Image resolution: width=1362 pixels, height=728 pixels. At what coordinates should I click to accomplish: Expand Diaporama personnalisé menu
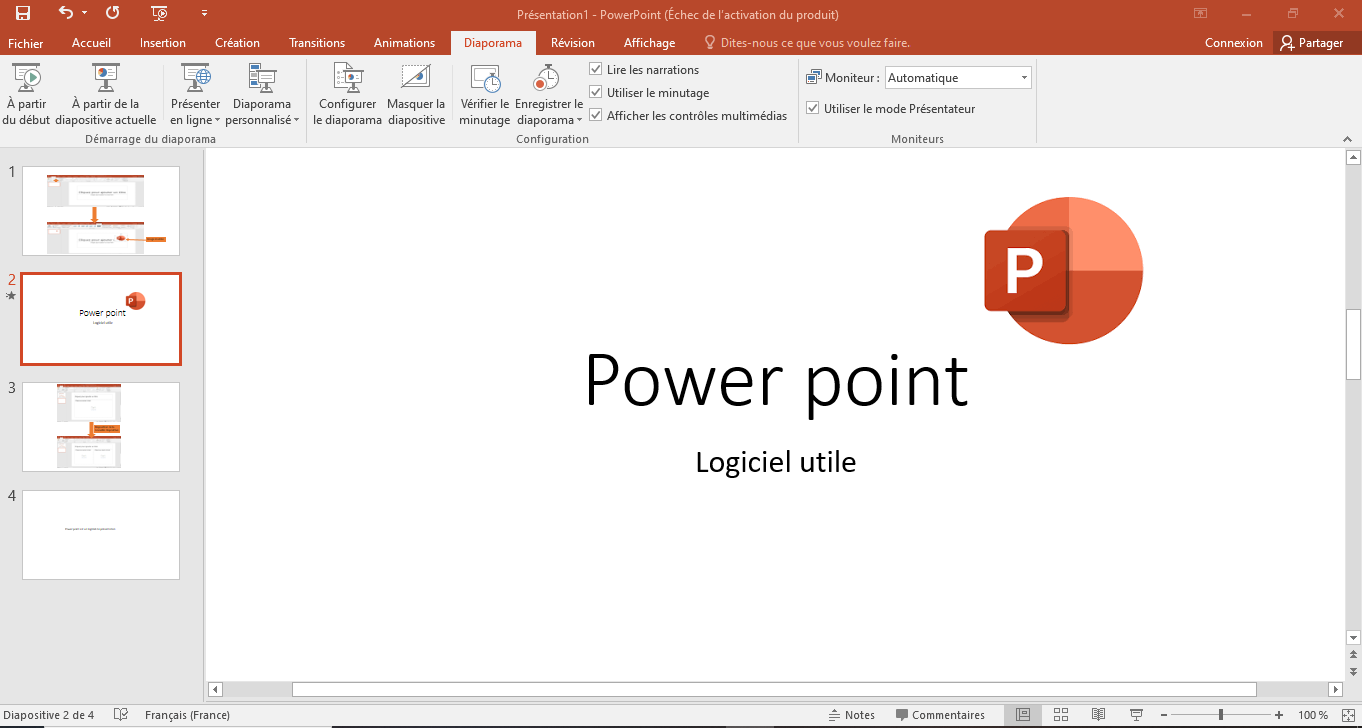(262, 94)
